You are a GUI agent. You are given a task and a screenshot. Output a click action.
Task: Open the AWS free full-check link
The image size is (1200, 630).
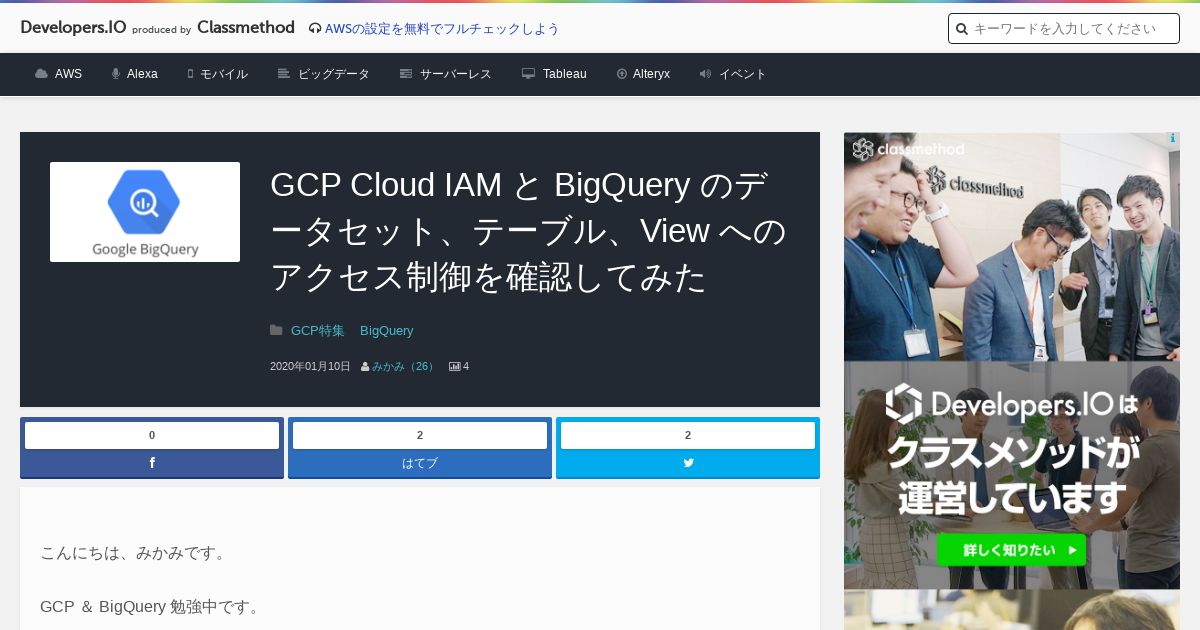click(442, 29)
